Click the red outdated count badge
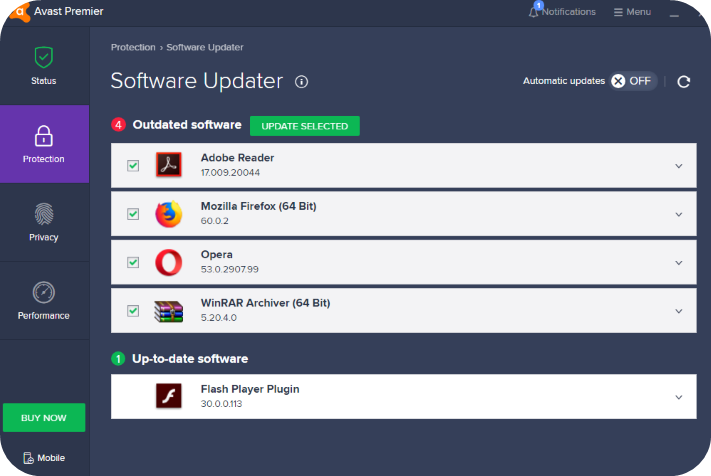 coord(118,125)
